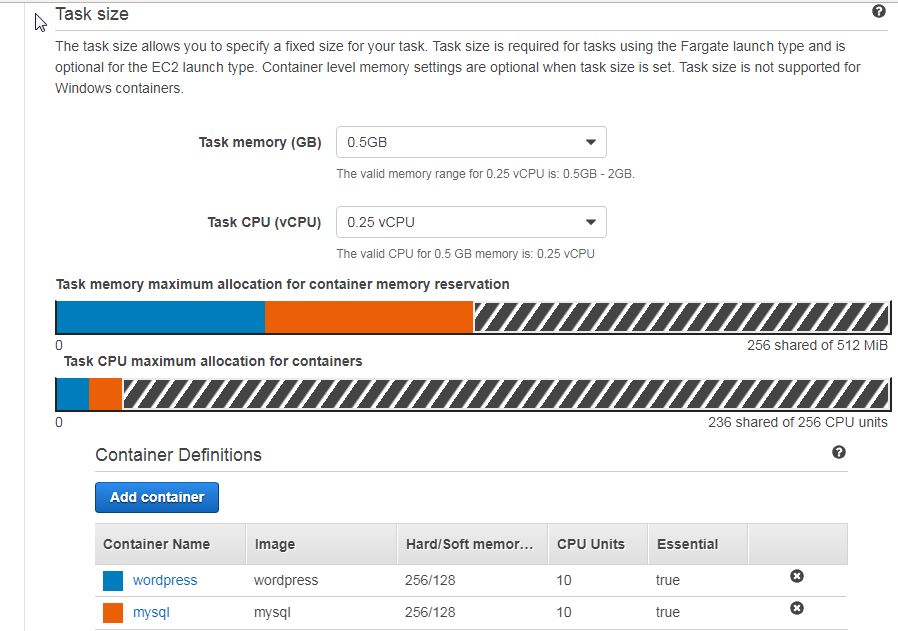This screenshot has width=898, height=631.
Task: Click the blue wordpress color square
Action: [x=113, y=581]
